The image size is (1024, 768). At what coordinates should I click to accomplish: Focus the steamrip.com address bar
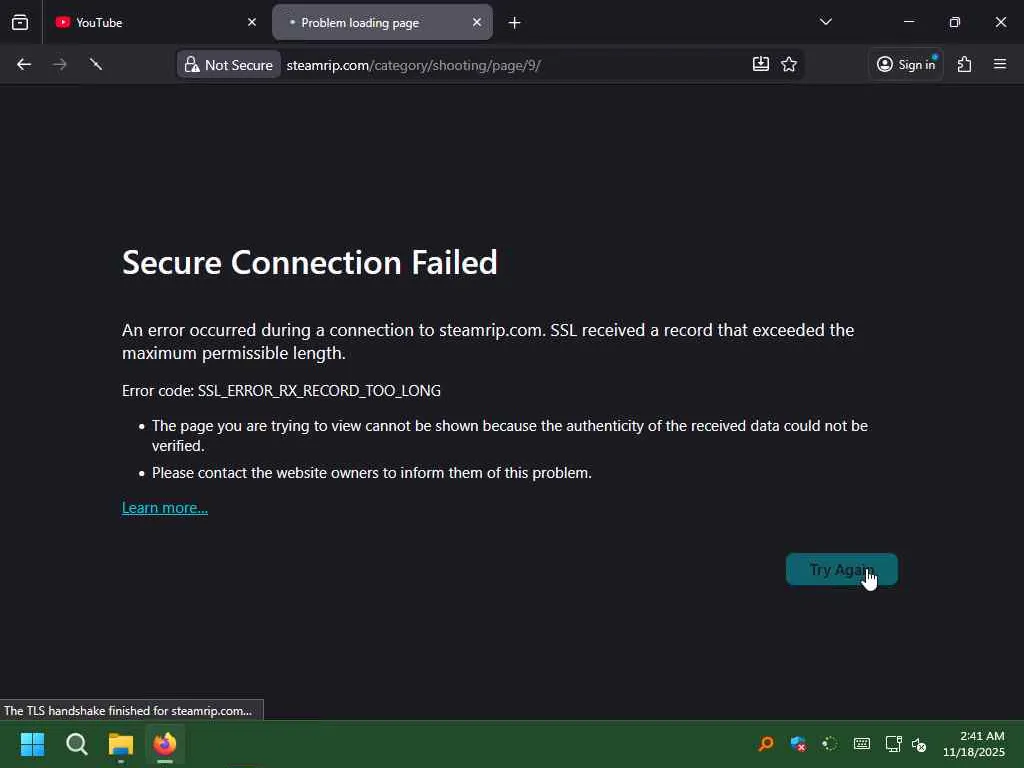tap(500, 65)
